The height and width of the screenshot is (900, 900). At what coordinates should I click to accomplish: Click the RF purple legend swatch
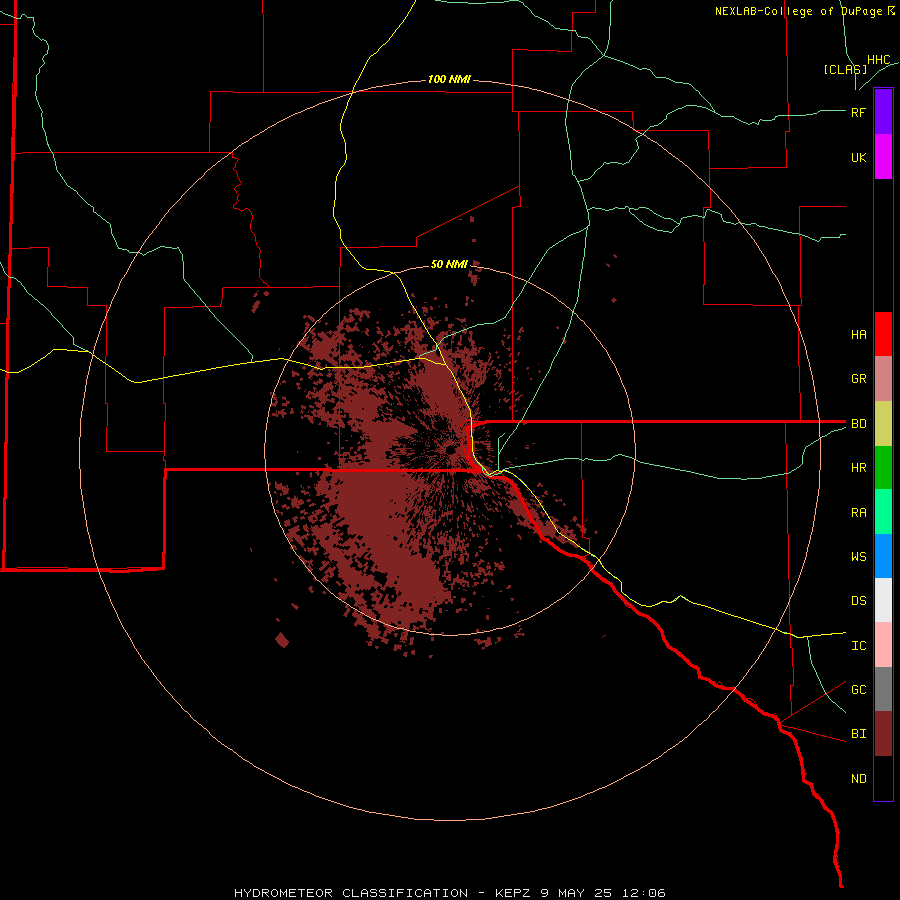click(883, 112)
